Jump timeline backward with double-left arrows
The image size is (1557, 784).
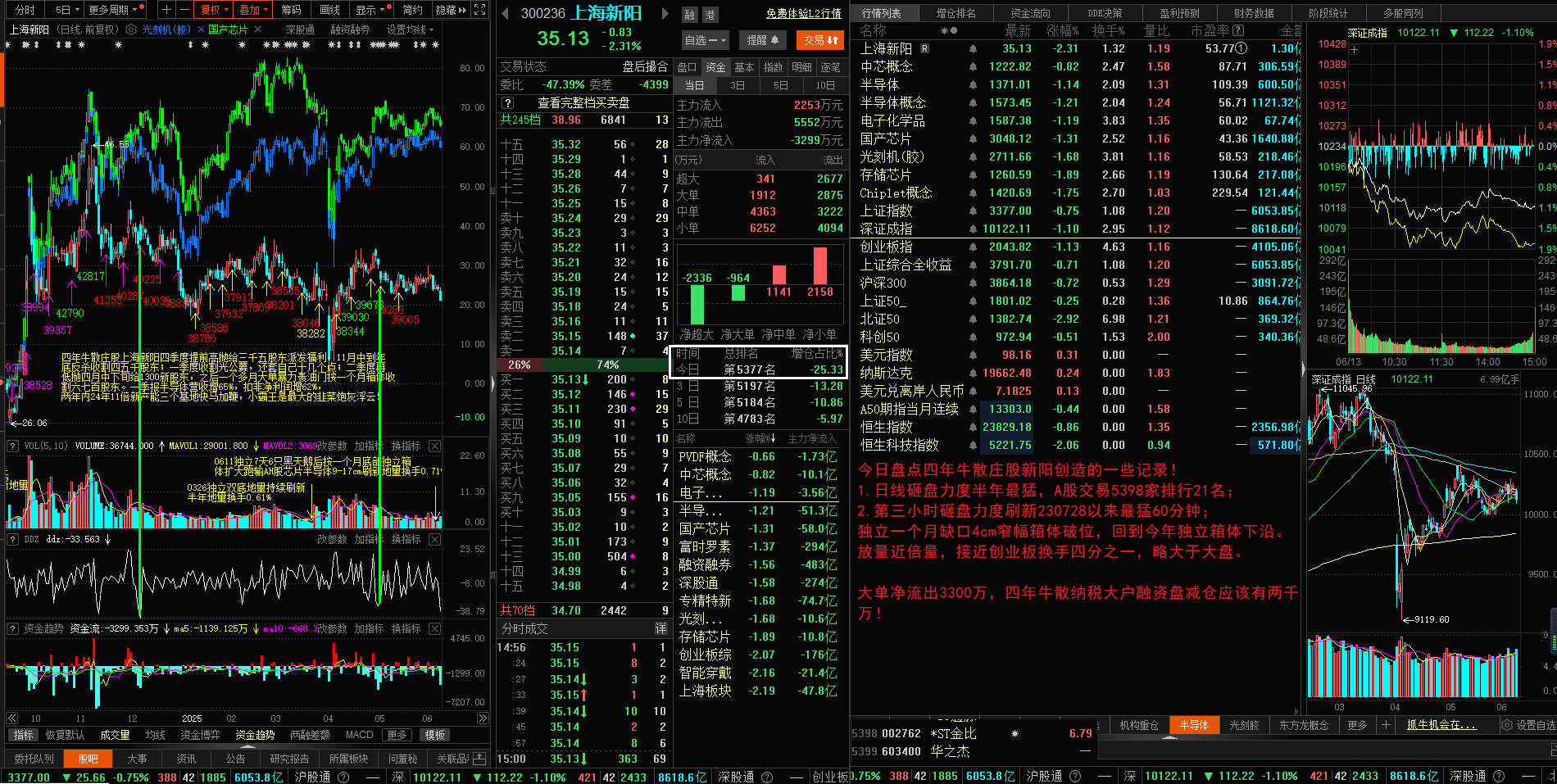pos(11,718)
